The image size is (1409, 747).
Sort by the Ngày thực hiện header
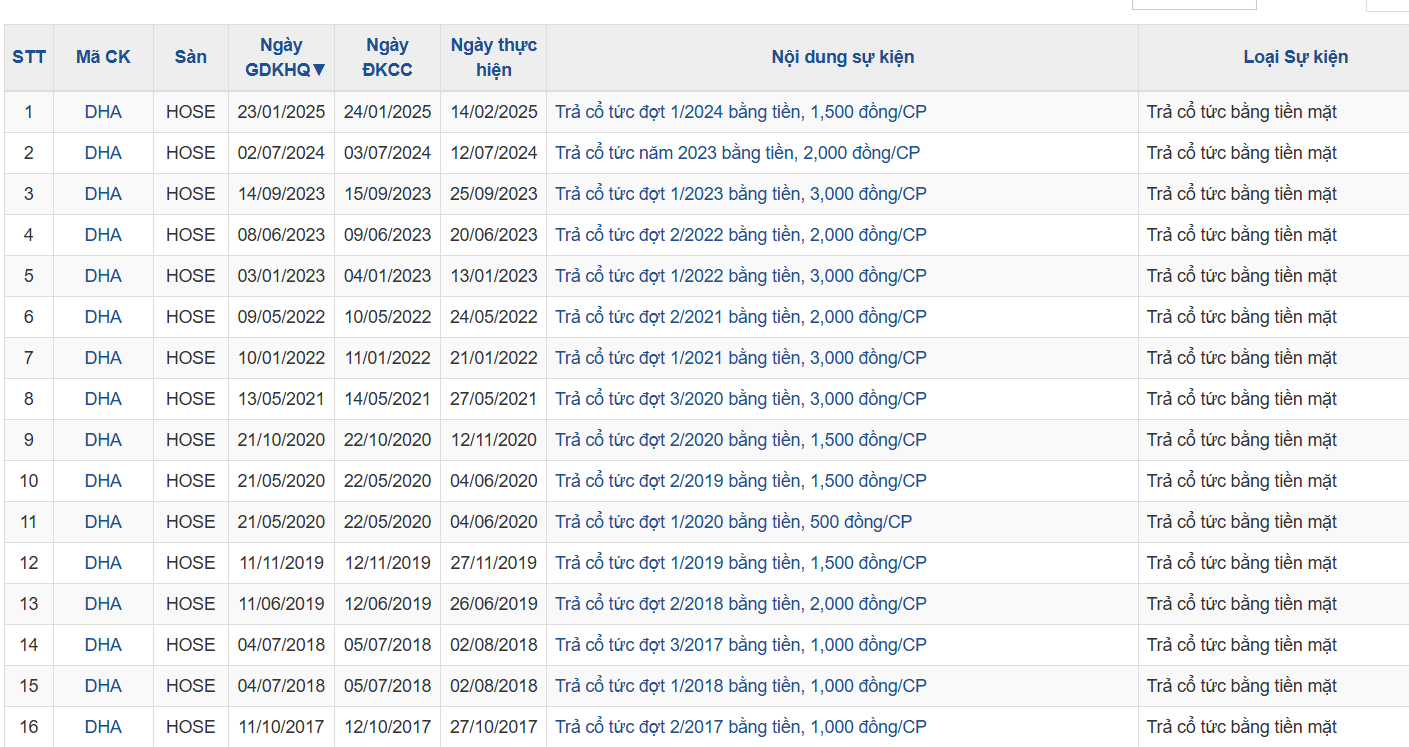pyautogui.click(x=493, y=57)
